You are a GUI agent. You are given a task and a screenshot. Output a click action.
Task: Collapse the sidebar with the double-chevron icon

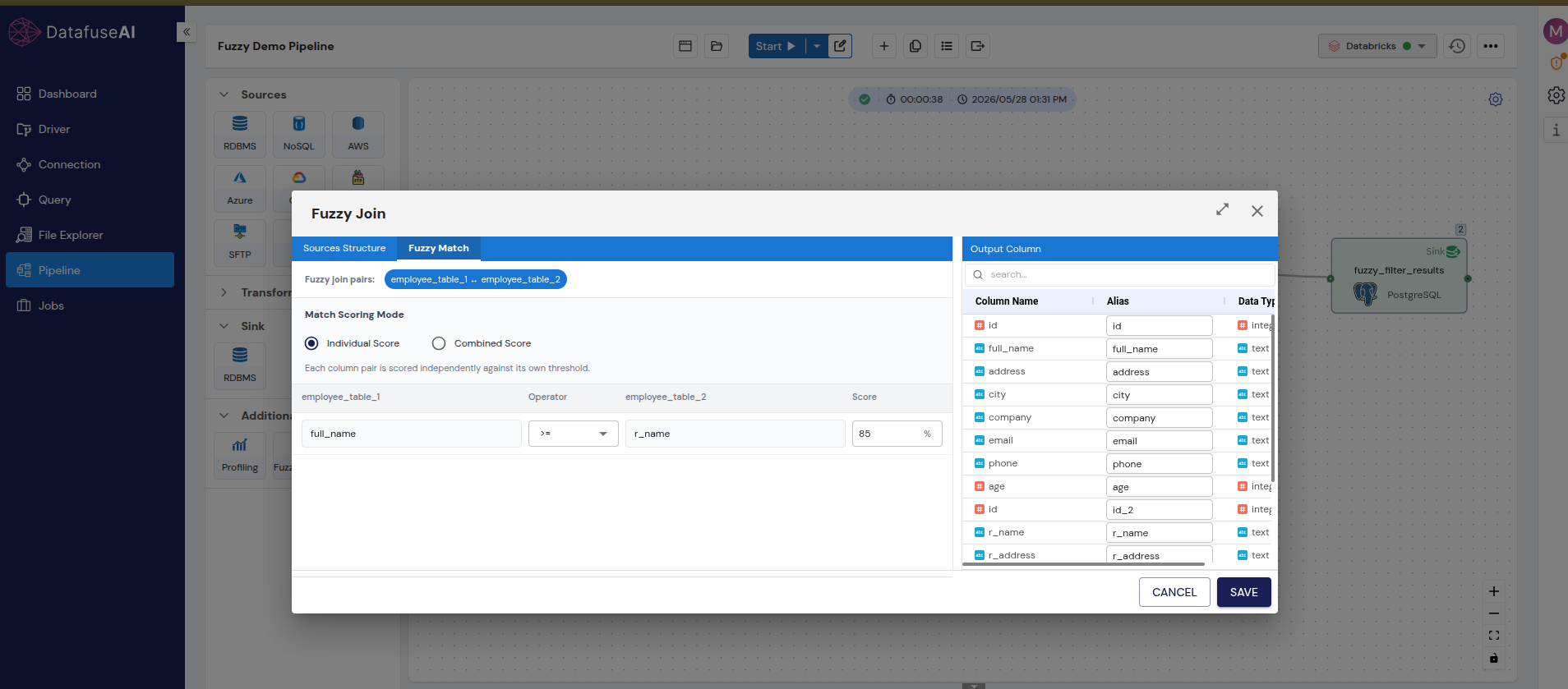tap(187, 32)
